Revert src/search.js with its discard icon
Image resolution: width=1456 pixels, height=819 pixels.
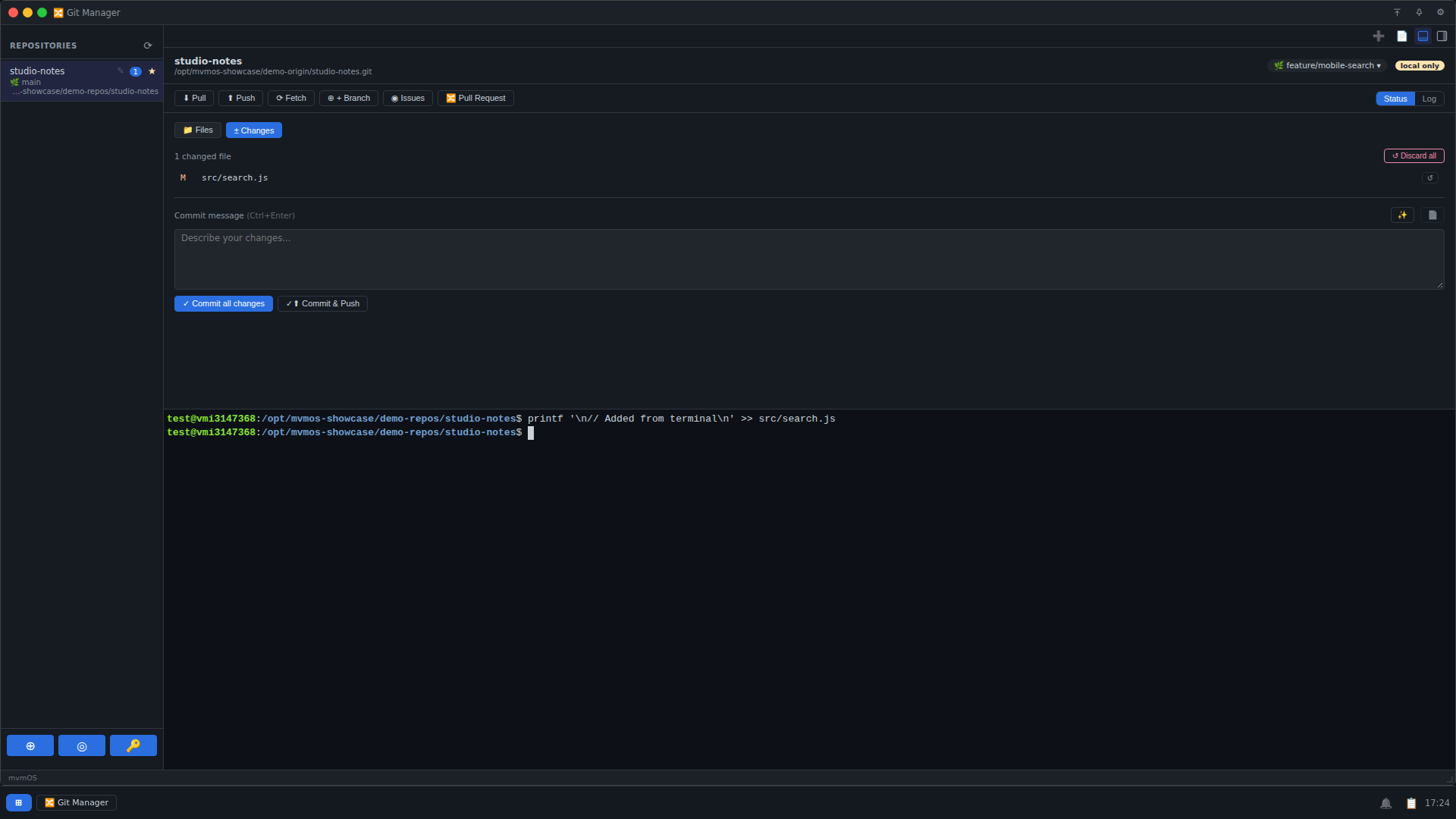pyautogui.click(x=1430, y=178)
